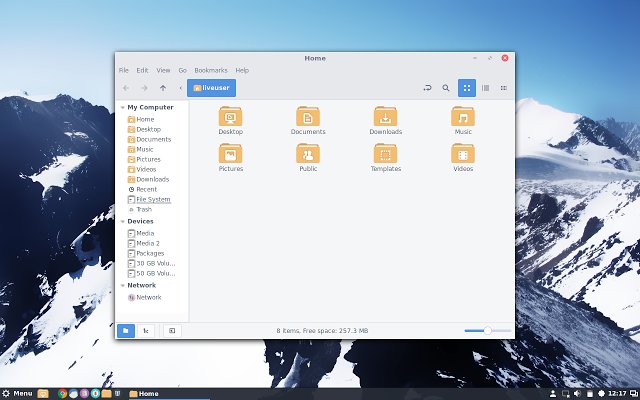Adjust the zoom slider in status bar
This screenshot has height=400, width=640.
[x=487, y=331]
